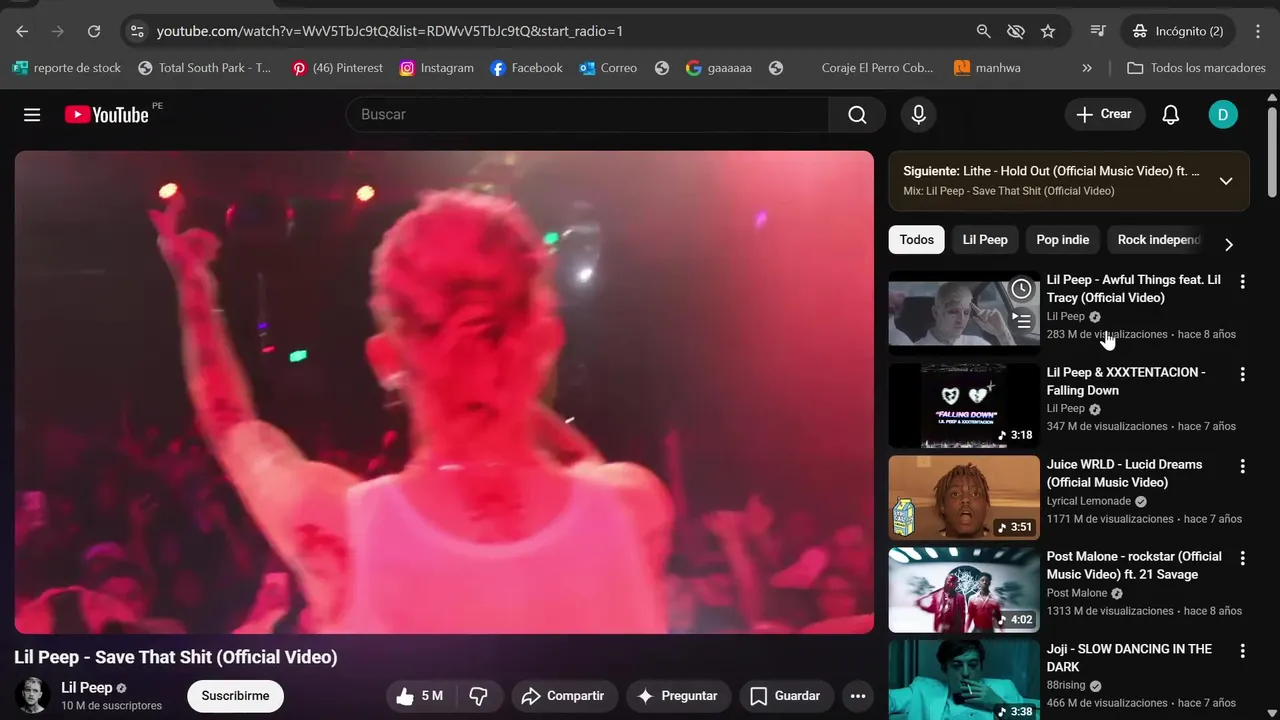This screenshot has width=1280, height=720.
Task: Show more filter chips with right arrow
Action: coord(1229,245)
